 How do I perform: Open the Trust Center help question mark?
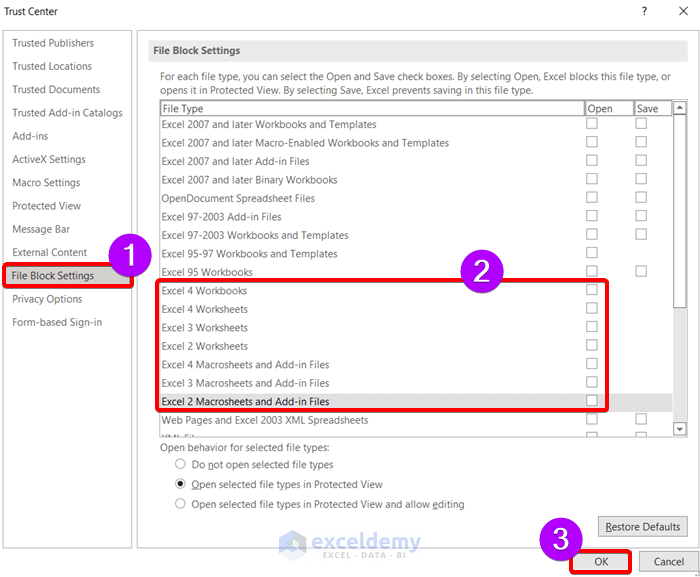pyautogui.click(x=644, y=11)
